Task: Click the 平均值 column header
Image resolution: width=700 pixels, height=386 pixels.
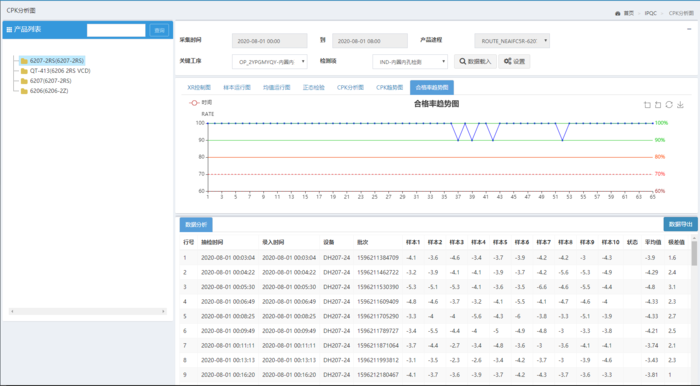Action: [x=653, y=242]
